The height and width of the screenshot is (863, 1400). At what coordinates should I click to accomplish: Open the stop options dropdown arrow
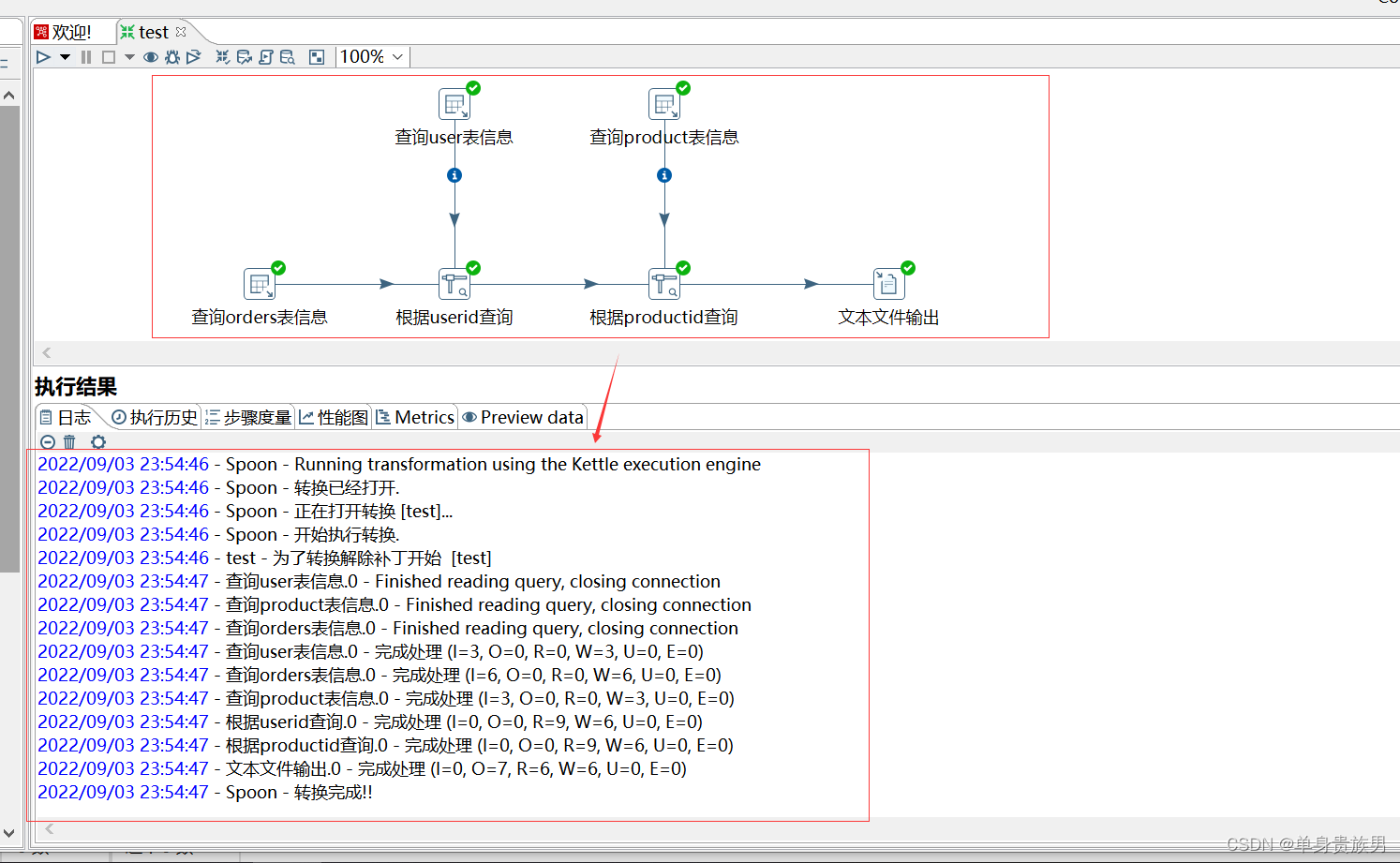[x=129, y=57]
